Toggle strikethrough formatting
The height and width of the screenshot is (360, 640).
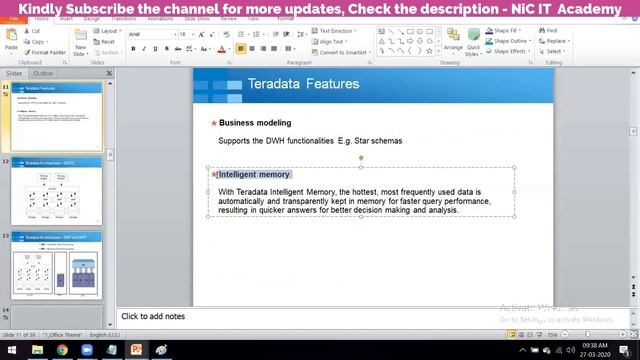point(178,49)
